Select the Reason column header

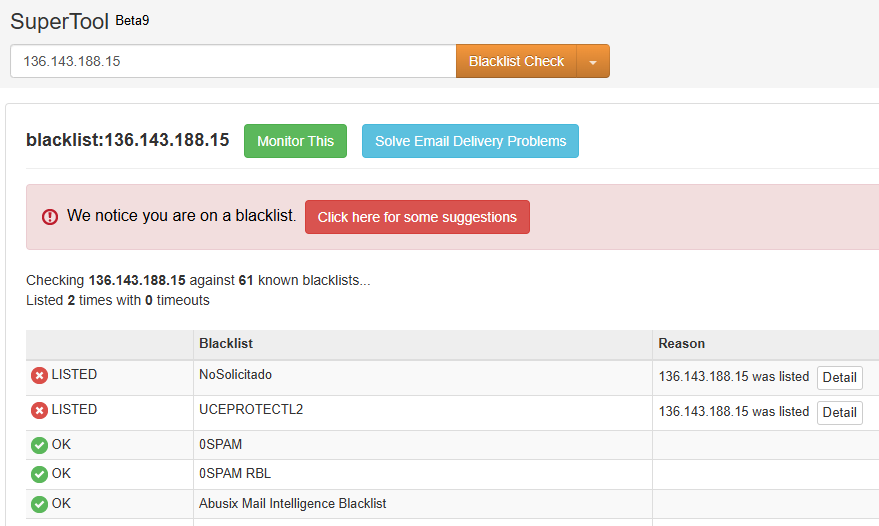pyautogui.click(x=681, y=343)
